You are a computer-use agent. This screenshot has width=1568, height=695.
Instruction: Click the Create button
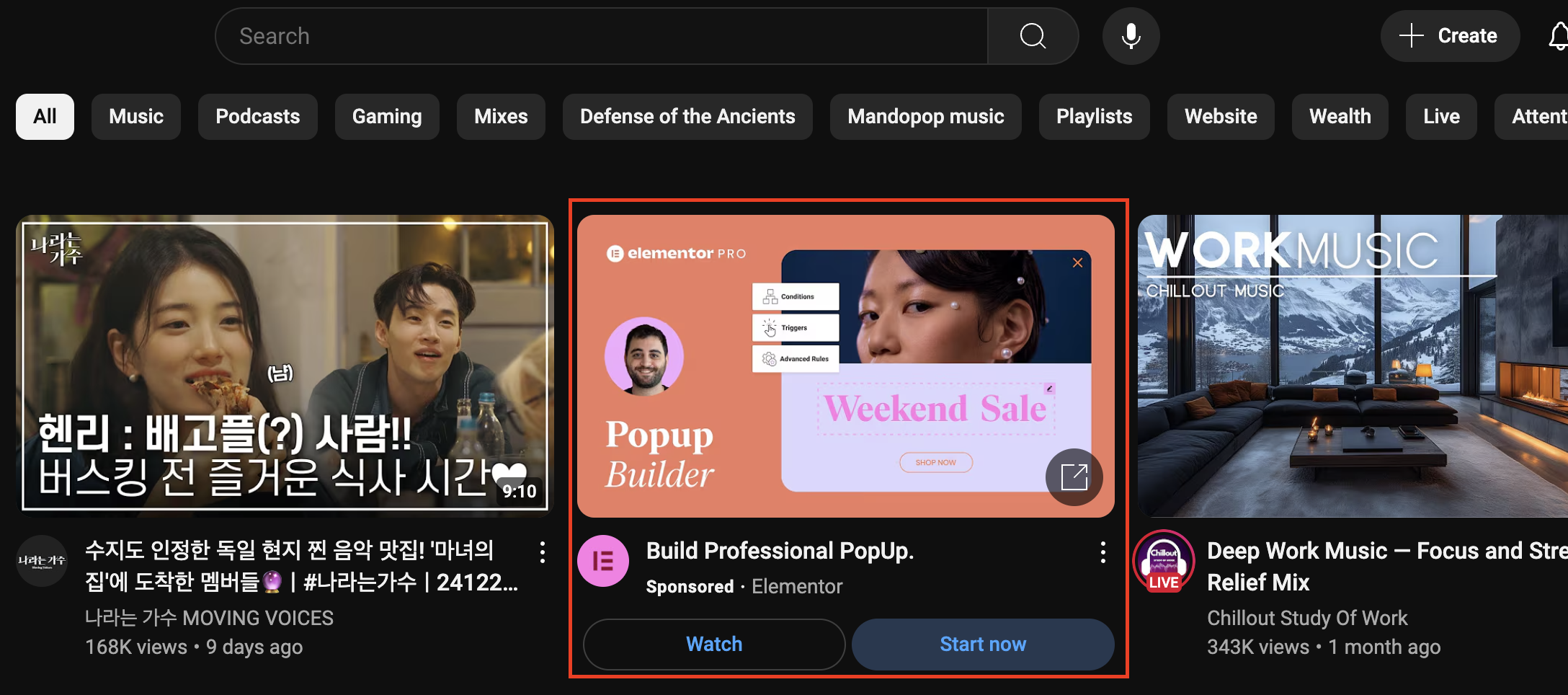click(1450, 36)
